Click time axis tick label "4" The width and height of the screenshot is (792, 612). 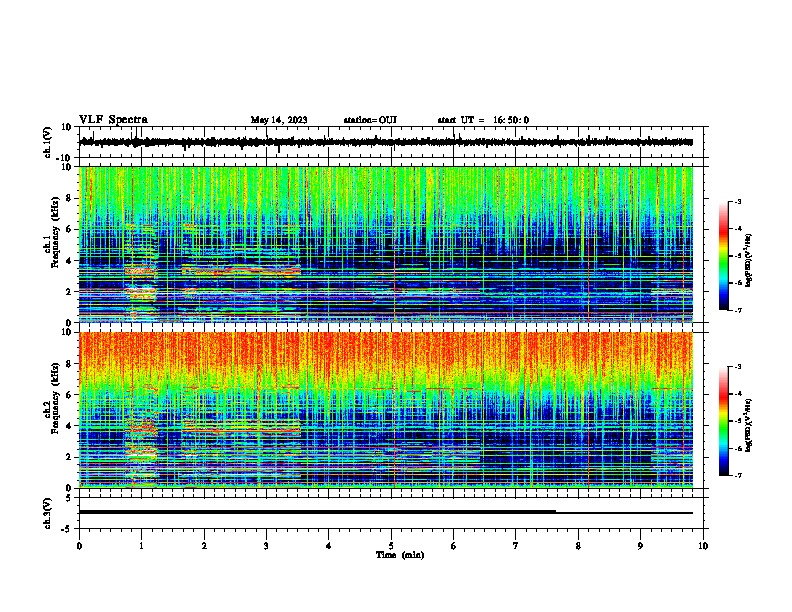(329, 546)
